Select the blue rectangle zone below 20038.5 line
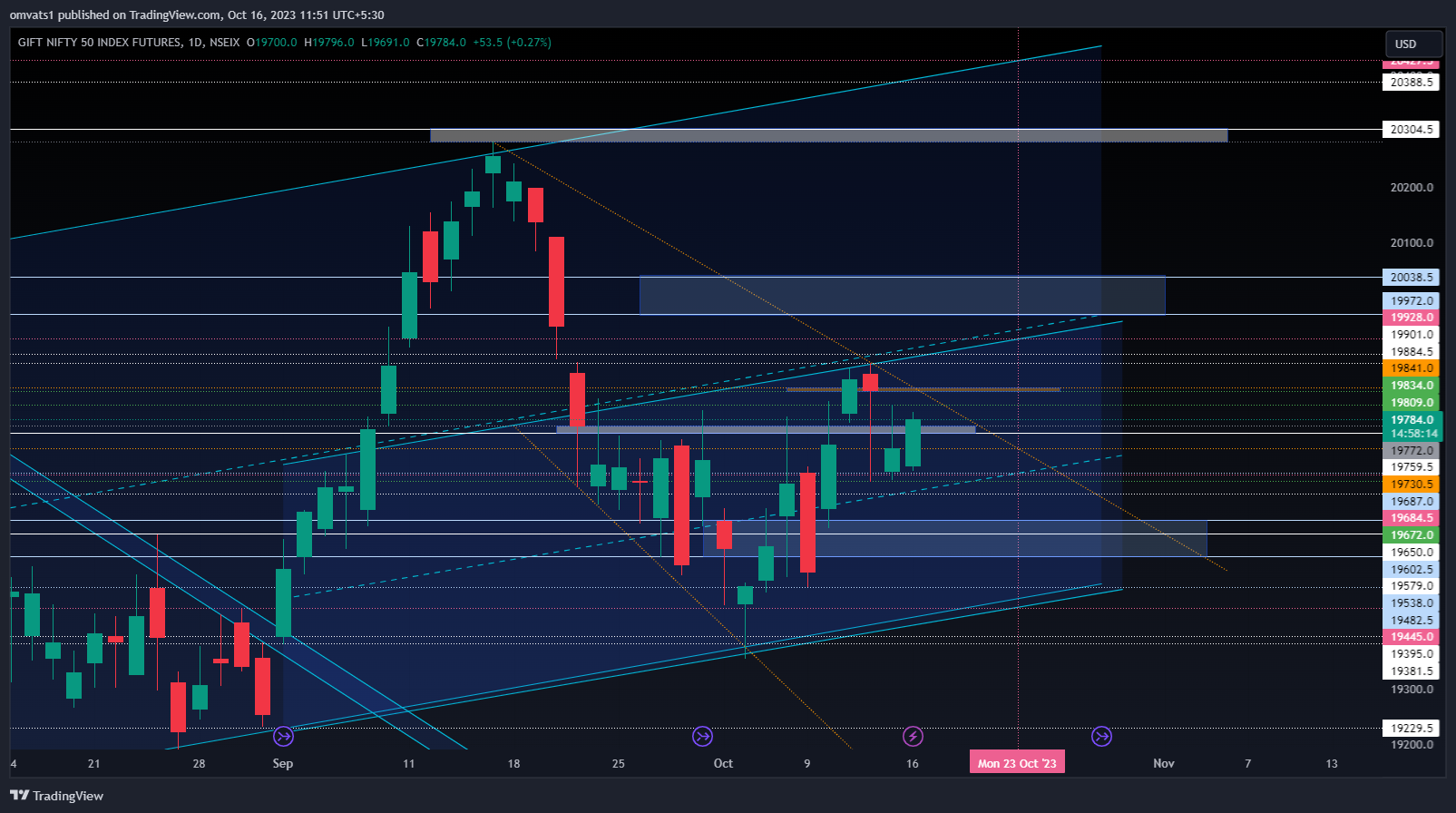Image resolution: width=1456 pixels, height=813 pixels. 902,296
